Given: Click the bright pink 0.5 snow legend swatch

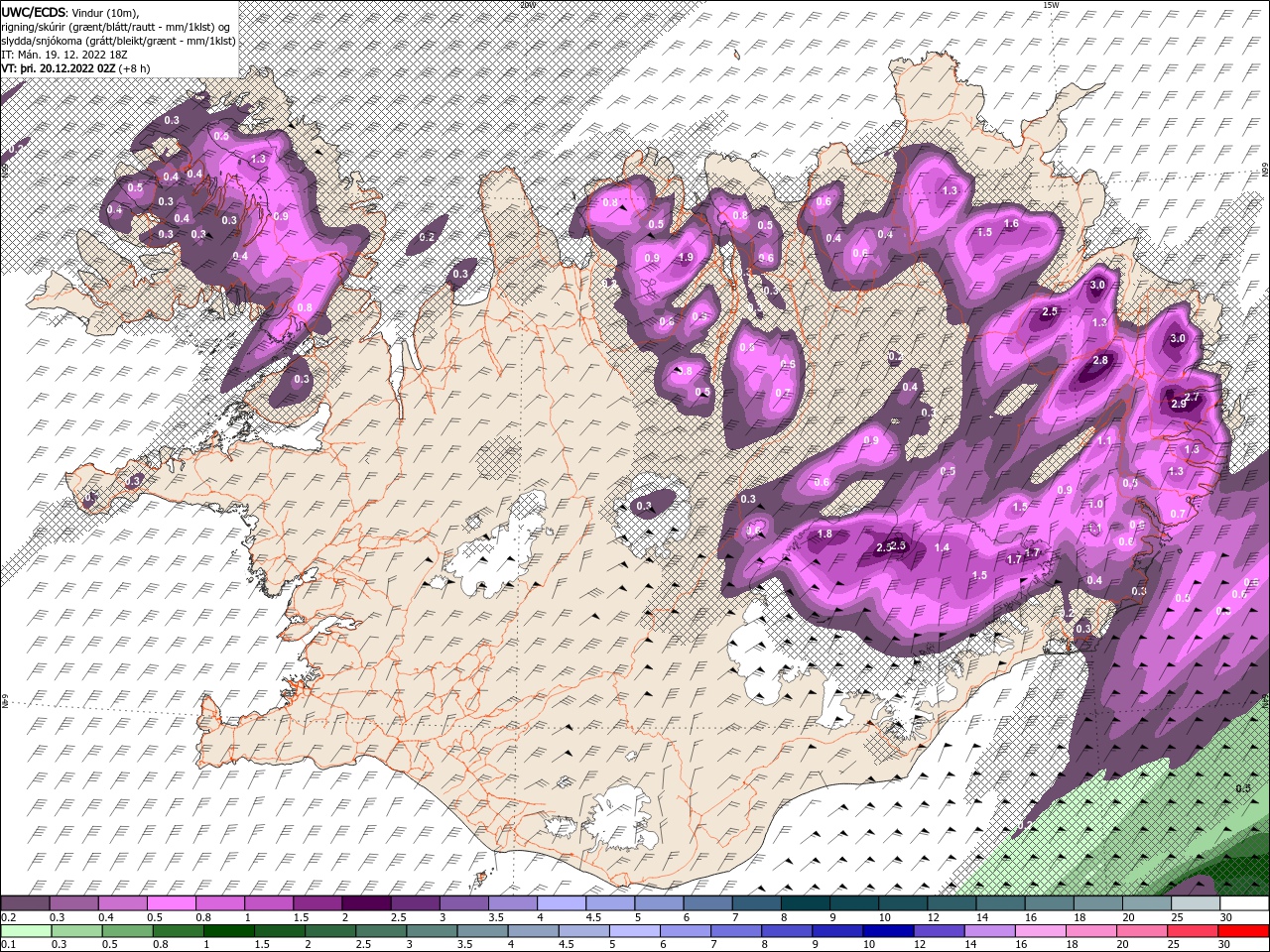Looking at the screenshot, I should pos(172,903).
